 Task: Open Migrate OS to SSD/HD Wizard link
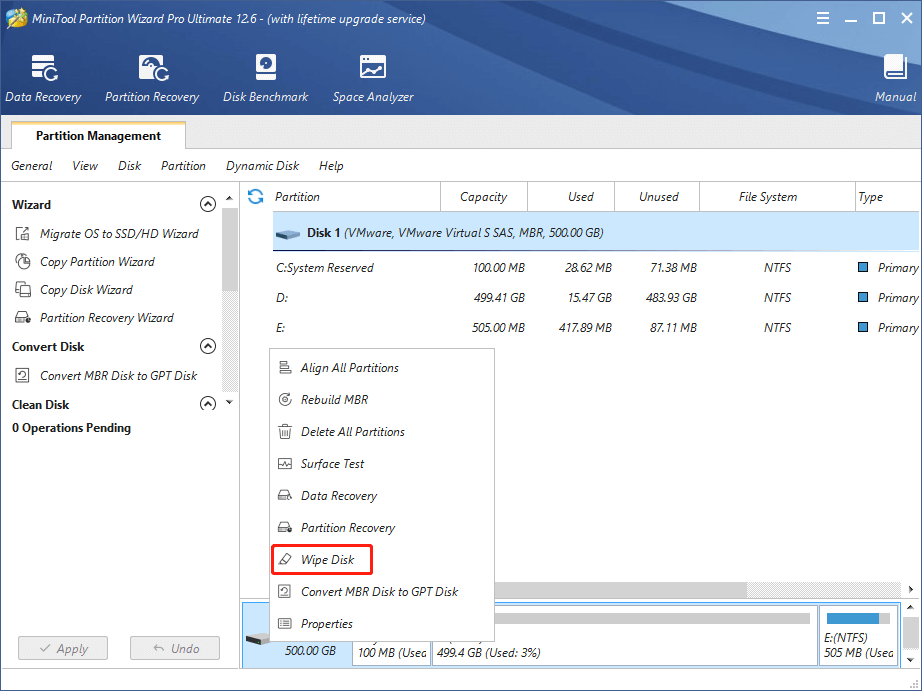(119, 233)
